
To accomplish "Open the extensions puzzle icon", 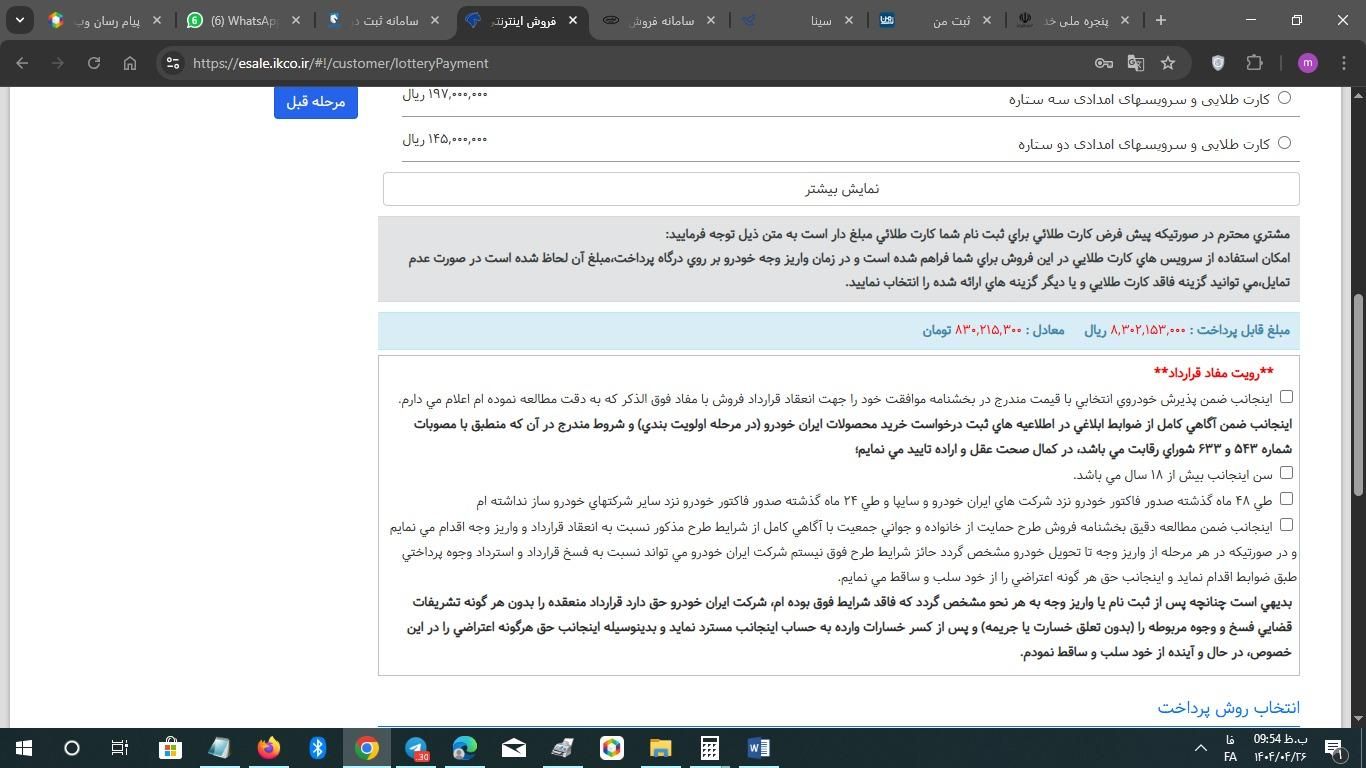I will pos(1254,63).
